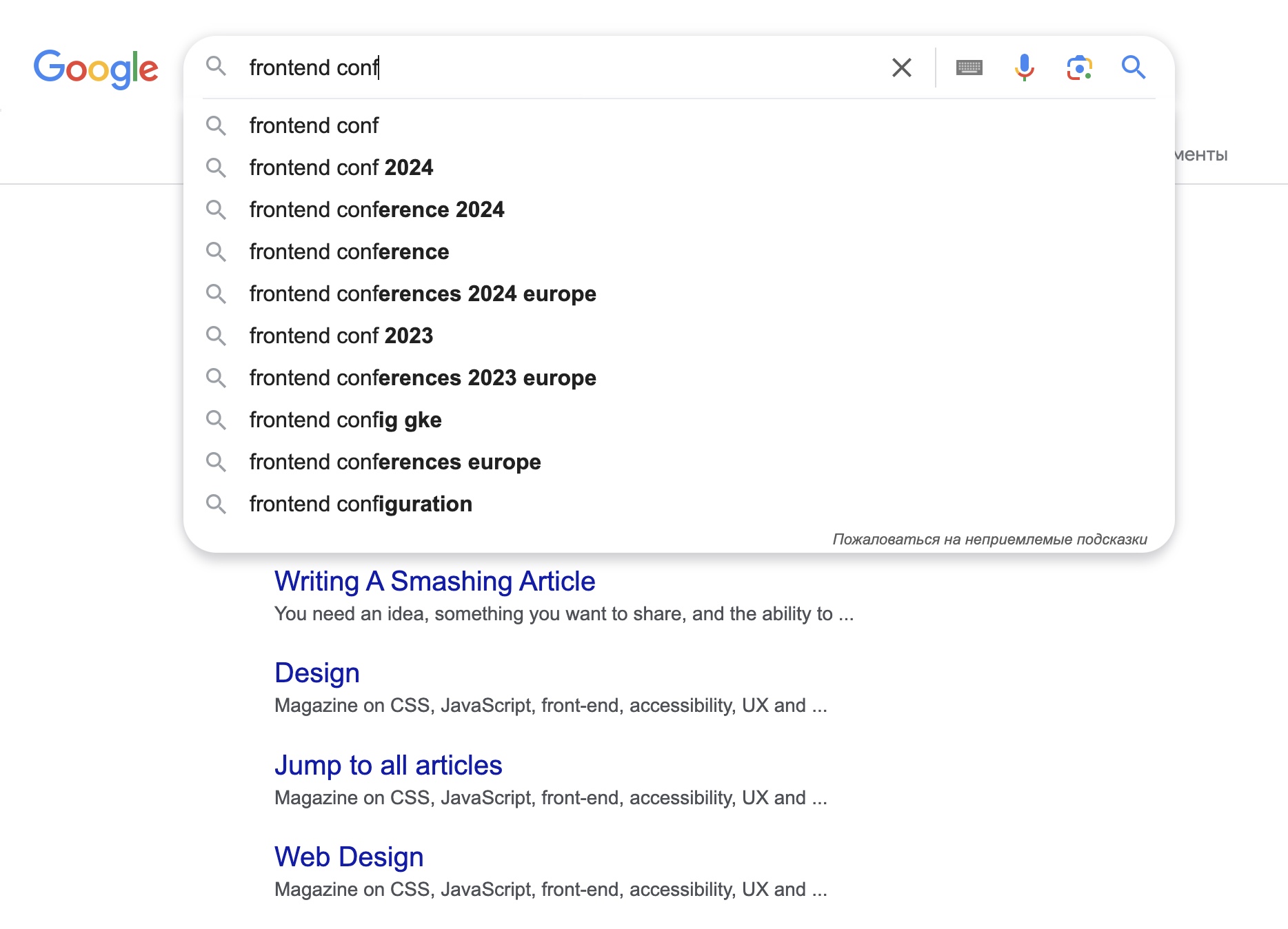1288x929 pixels.
Task: Start voice search with microphone icon
Action: pos(1024,68)
